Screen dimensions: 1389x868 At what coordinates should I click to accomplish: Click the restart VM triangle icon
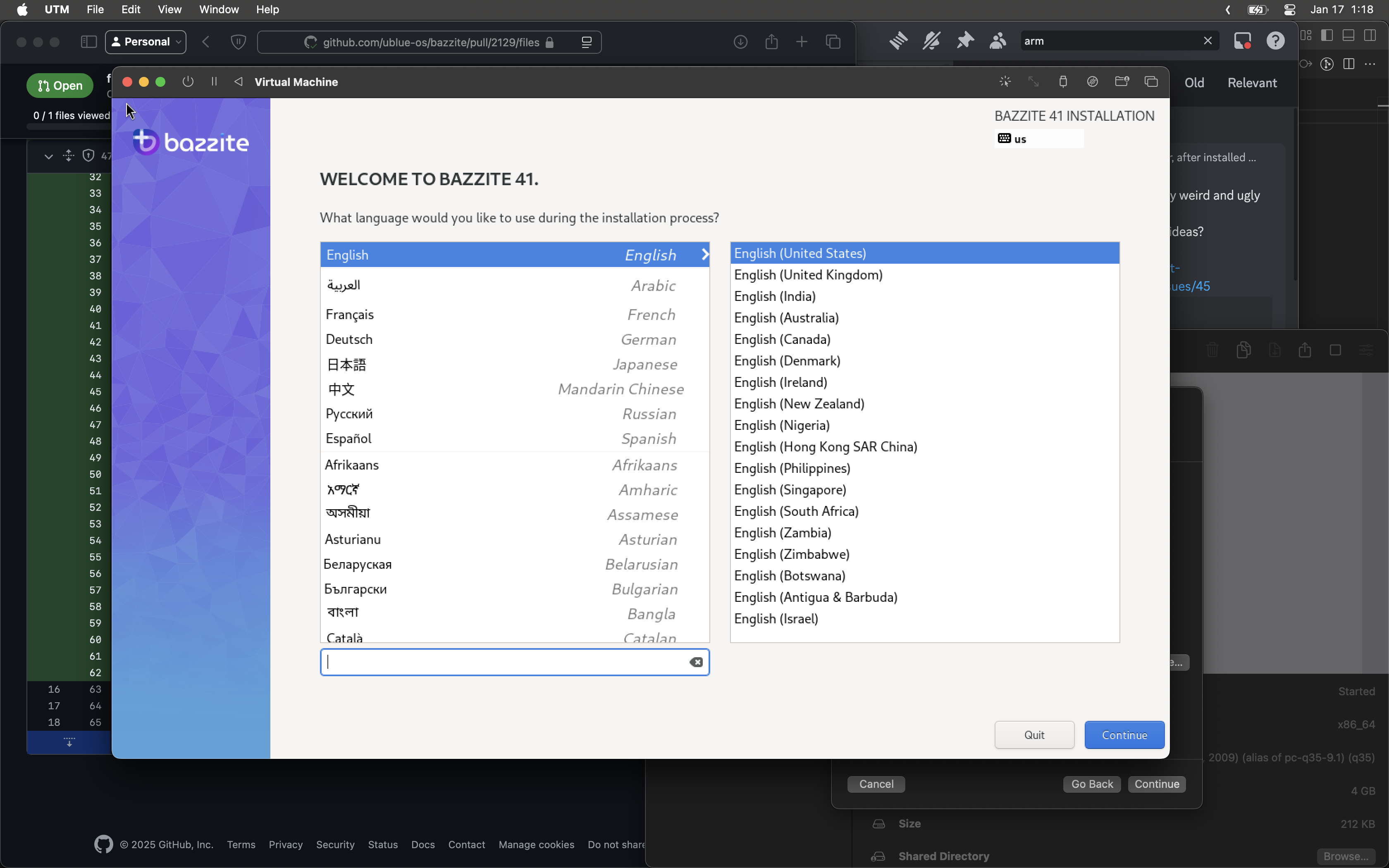click(x=238, y=81)
